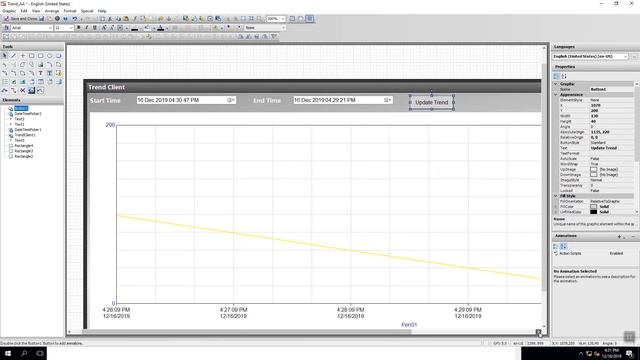This screenshot has width=640, height=360.
Task: Click the UnfilledColor black swatch
Action: [593, 212]
